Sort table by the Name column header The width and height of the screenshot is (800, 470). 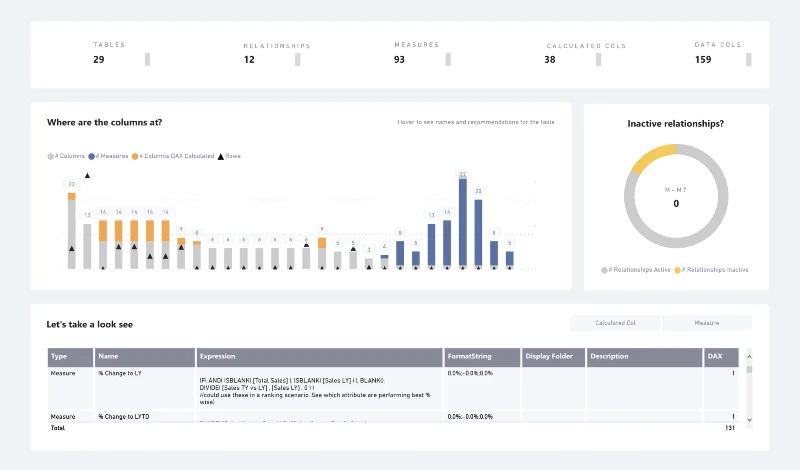[145, 357]
